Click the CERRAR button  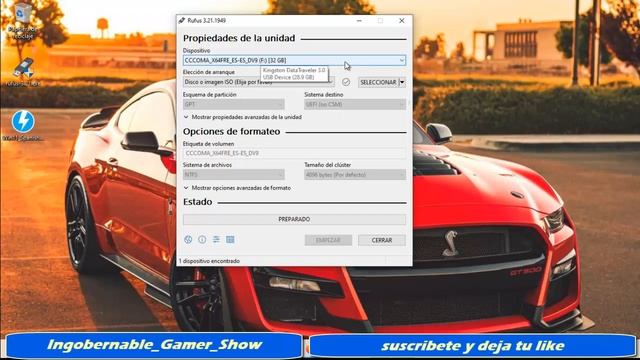pyautogui.click(x=382, y=240)
